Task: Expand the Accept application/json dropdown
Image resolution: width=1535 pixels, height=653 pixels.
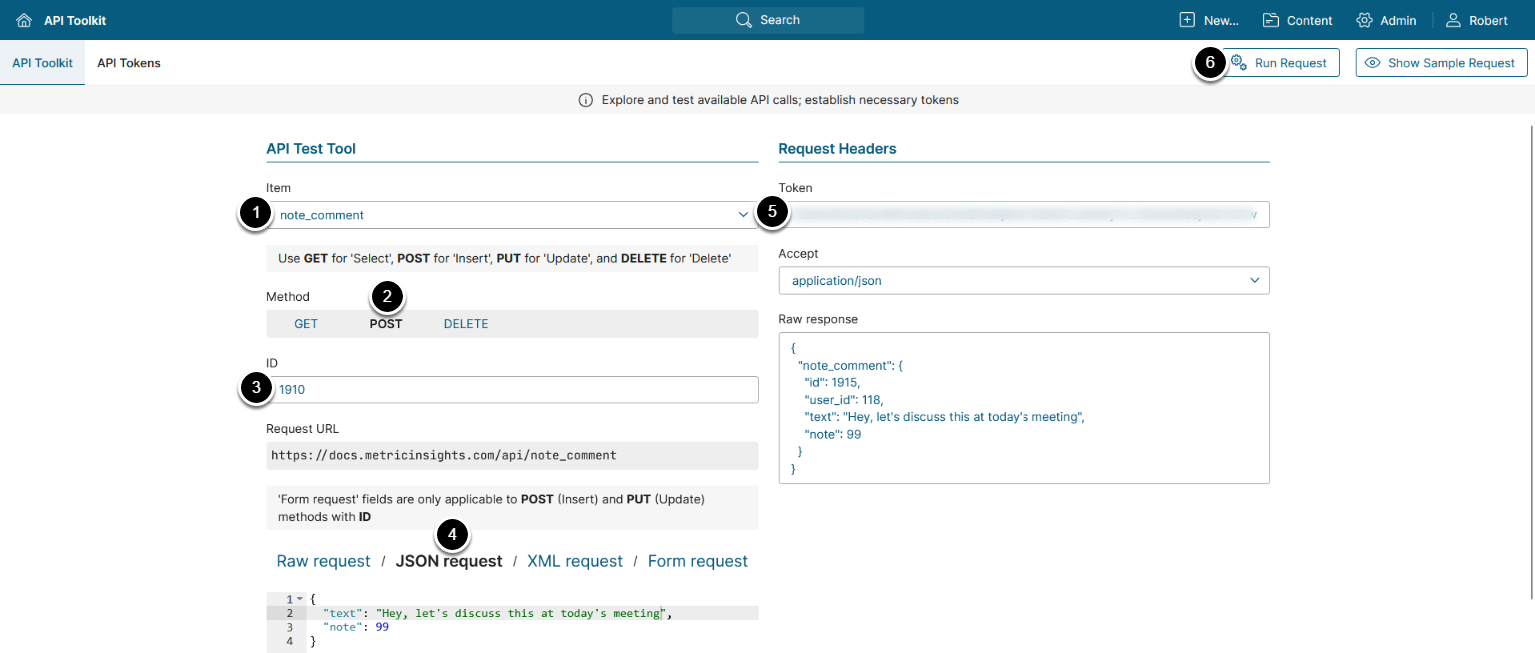Action: [x=1023, y=281]
